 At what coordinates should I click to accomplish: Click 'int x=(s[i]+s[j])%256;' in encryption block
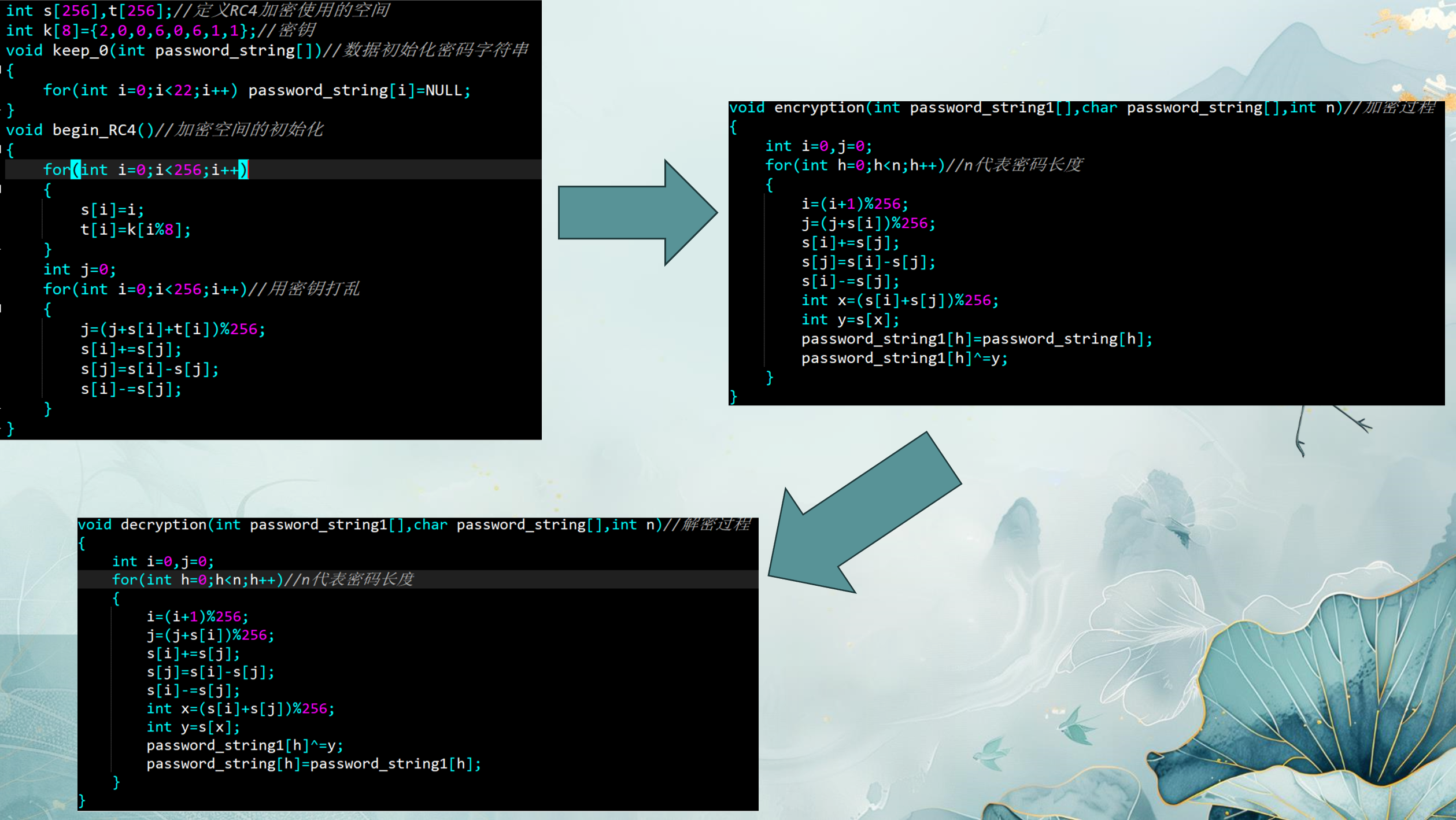tap(899, 301)
